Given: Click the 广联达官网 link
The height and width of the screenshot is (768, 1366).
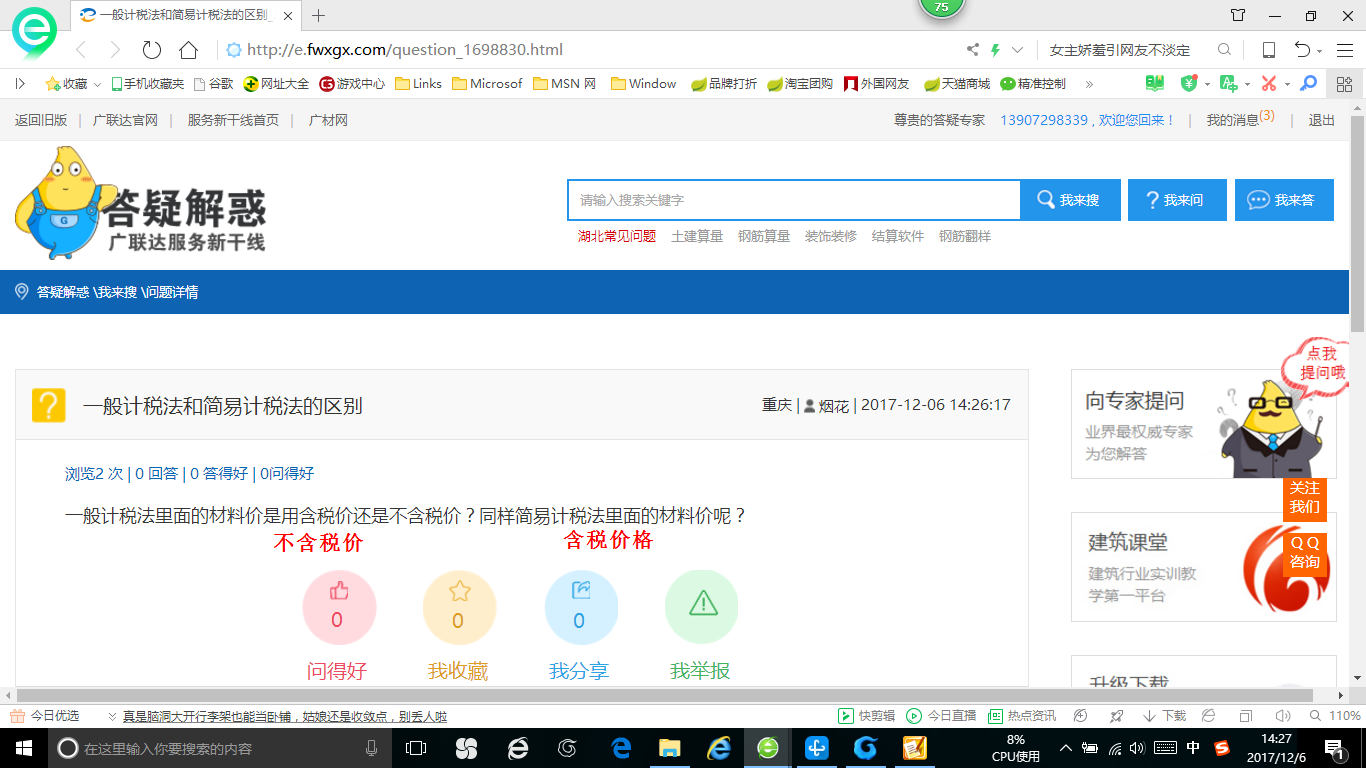Looking at the screenshot, I should [x=125, y=120].
